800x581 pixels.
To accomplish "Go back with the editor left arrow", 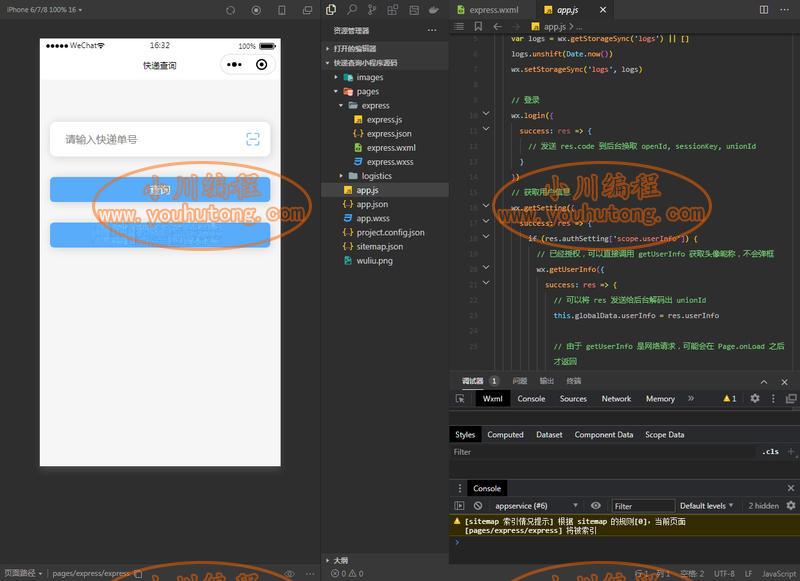I will coord(497,26).
